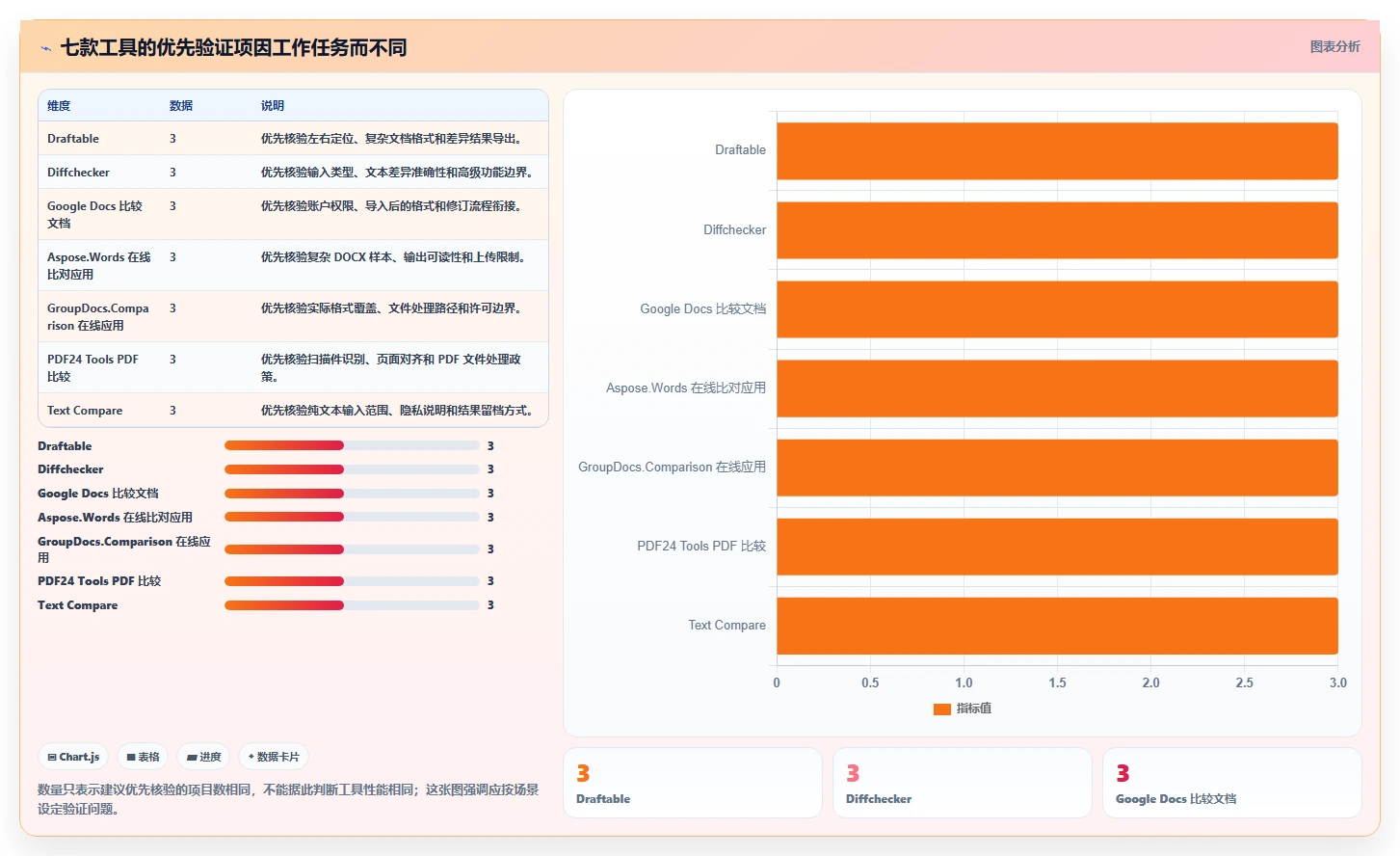
Task: Click the small icon before the page title
Action: point(45,48)
